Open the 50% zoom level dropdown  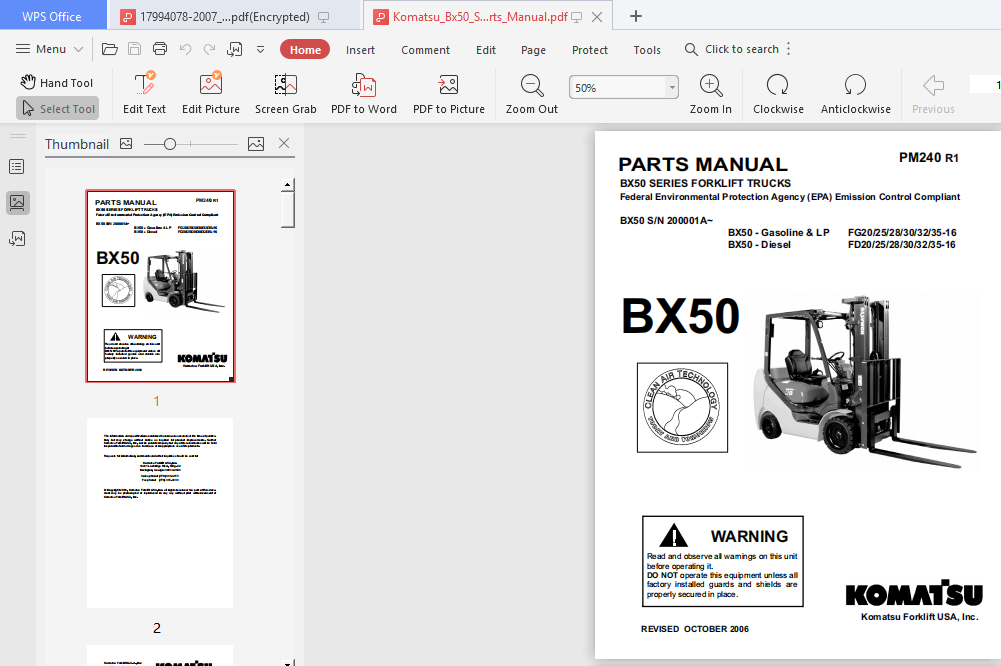coord(672,87)
